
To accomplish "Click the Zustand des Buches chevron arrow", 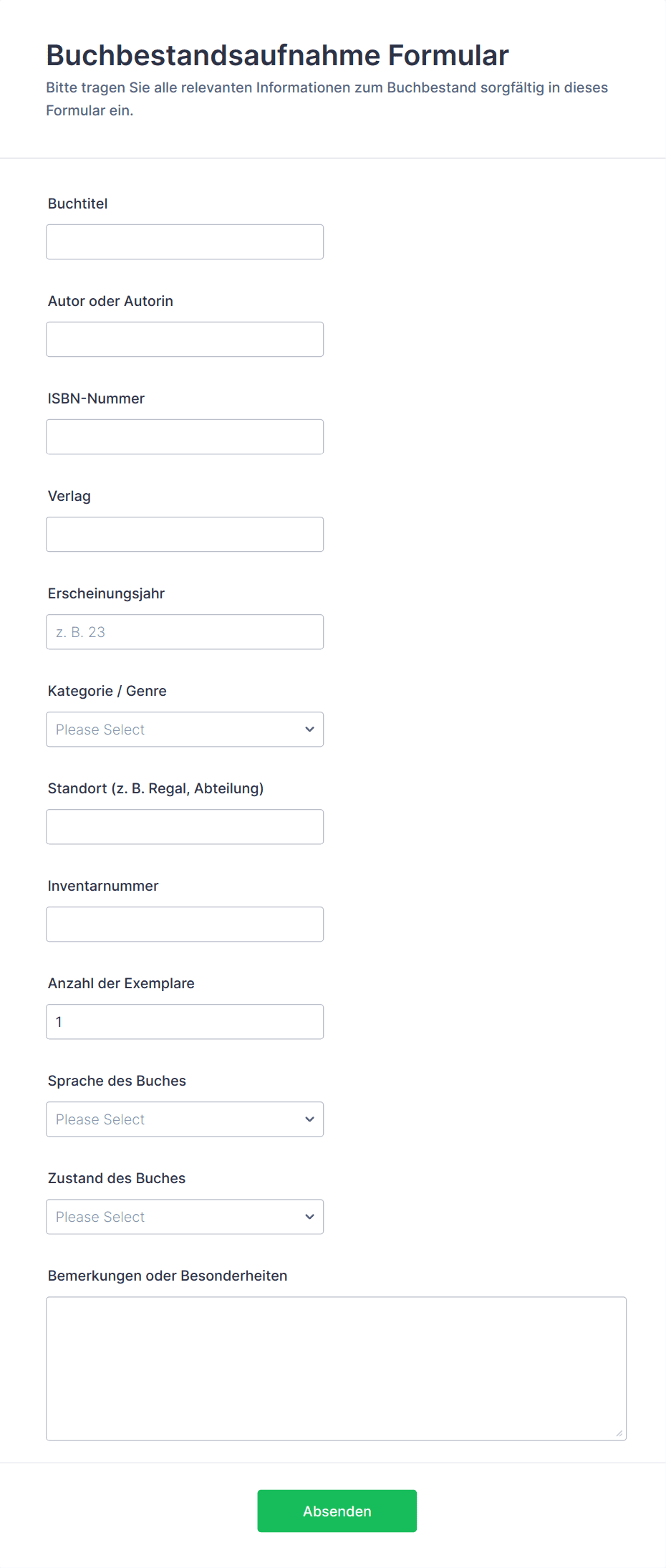I will pyautogui.click(x=309, y=1217).
